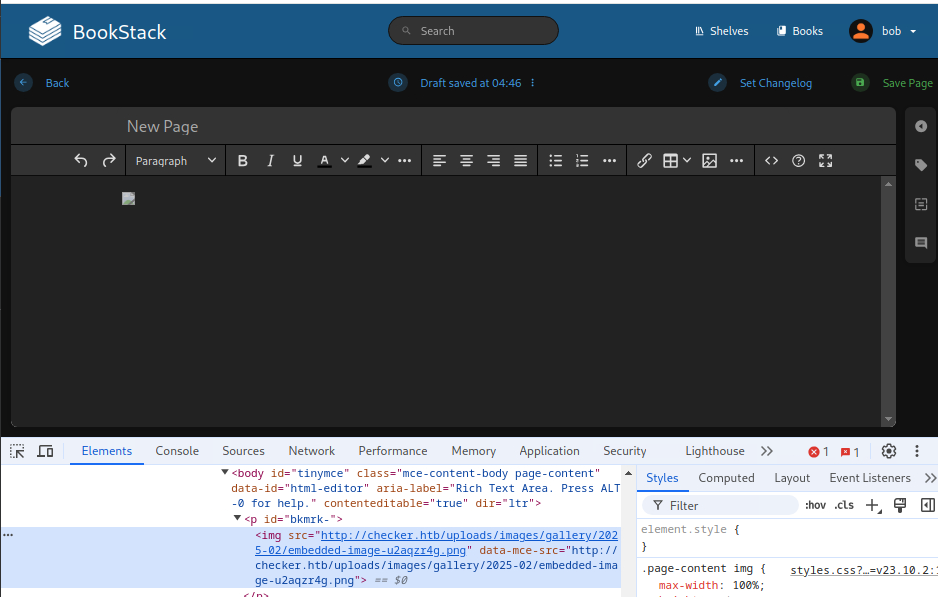The width and height of the screenshot is (938, 597).
Task: Toggle bold formatting
Action: point(242,160)
